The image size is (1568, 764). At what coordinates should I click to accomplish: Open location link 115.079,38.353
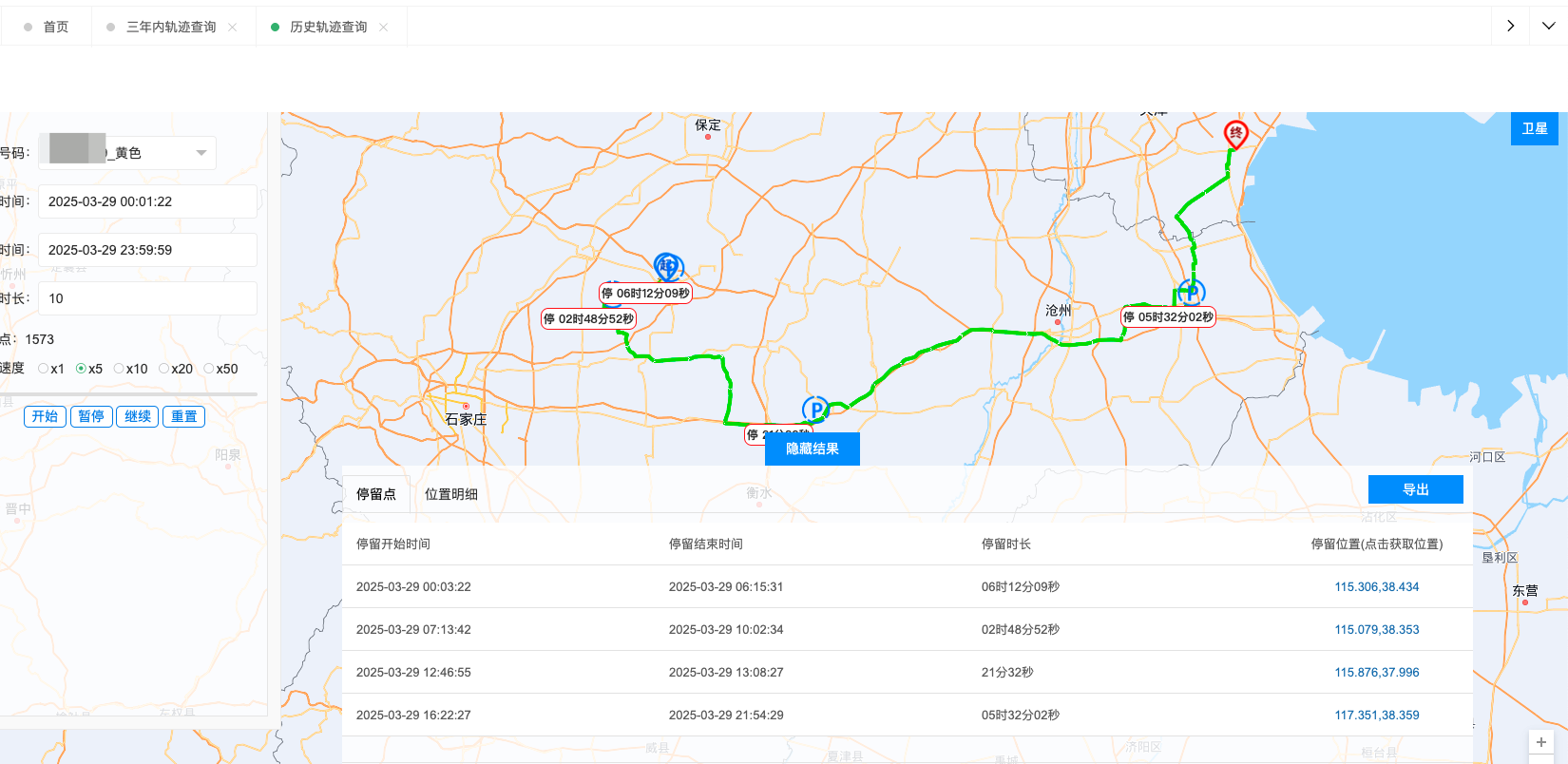point(1377,630)
